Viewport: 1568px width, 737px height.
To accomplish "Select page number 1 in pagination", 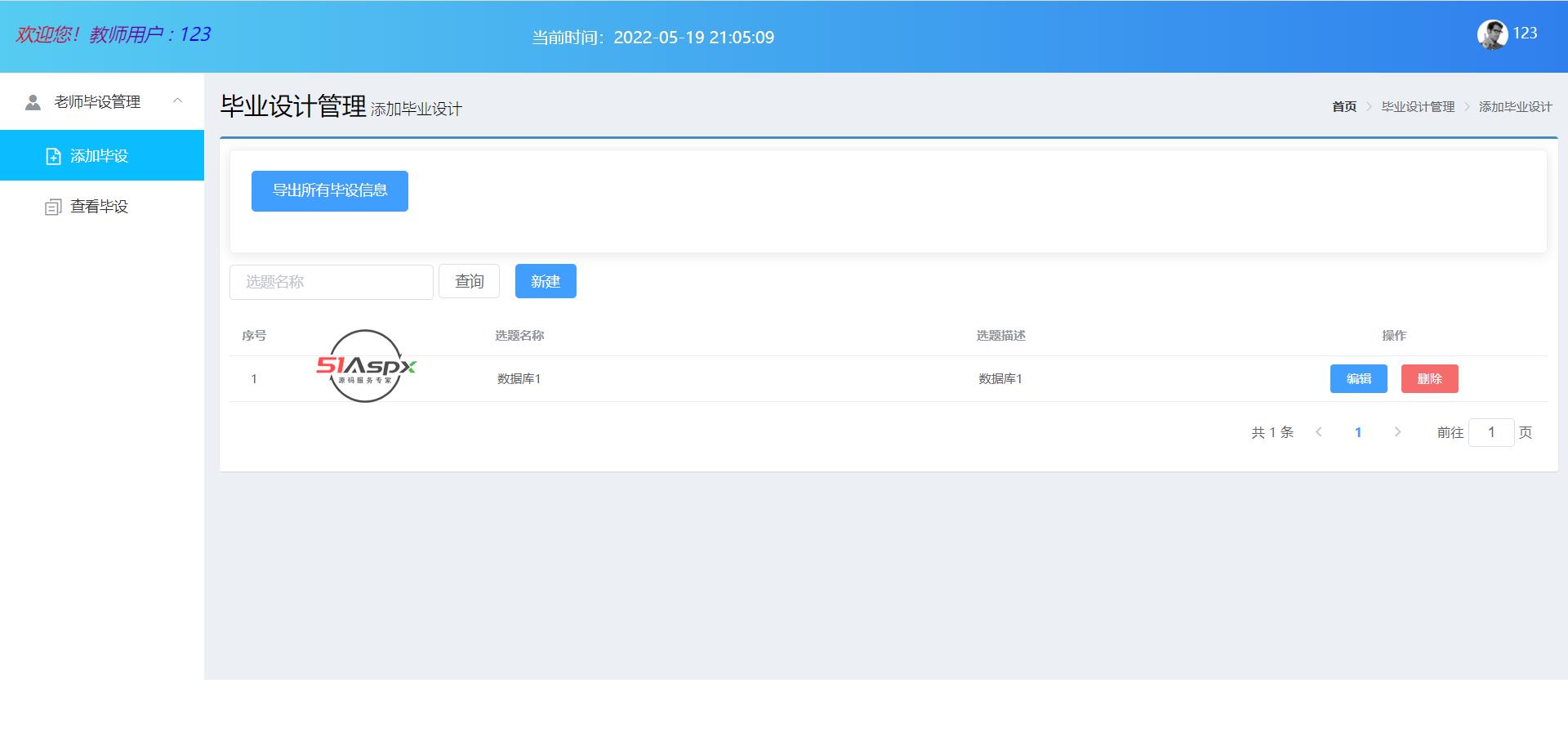I will click(1358, 432).
